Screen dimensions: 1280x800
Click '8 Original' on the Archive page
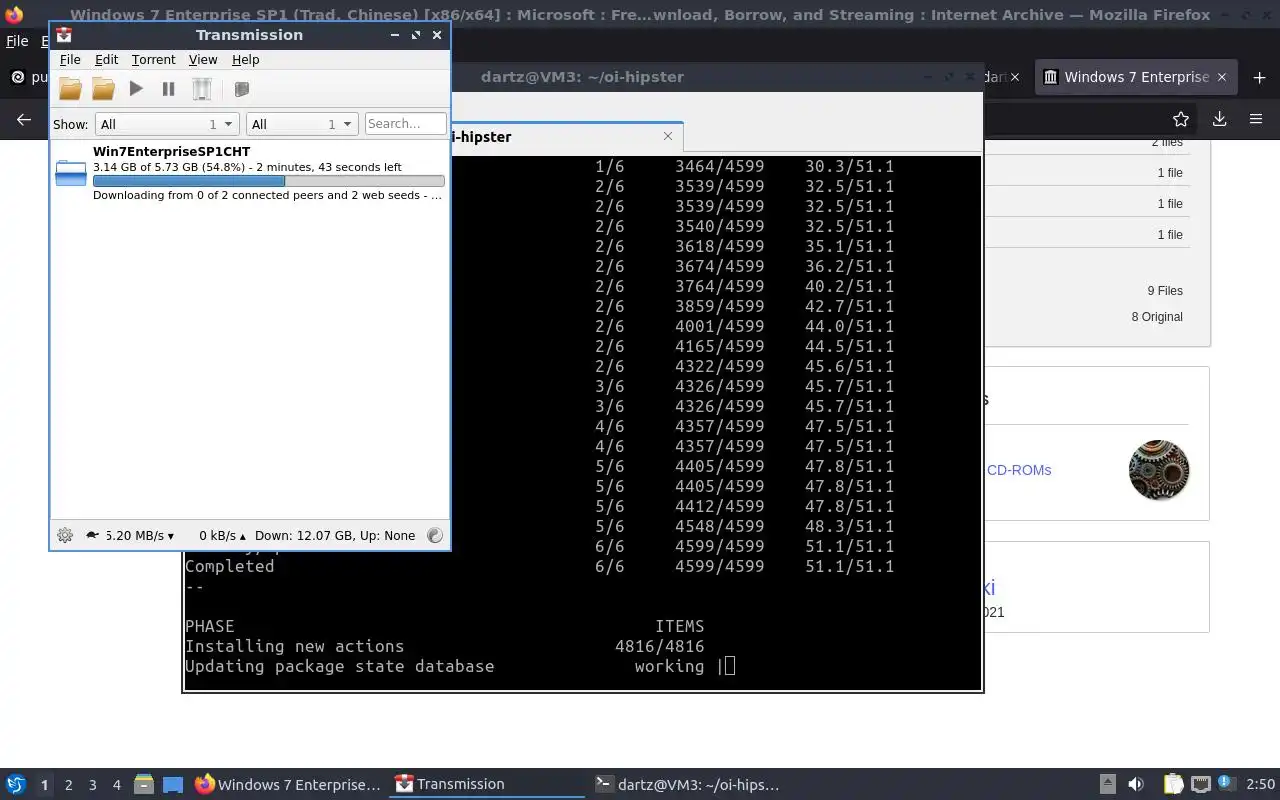[1157, 317]
